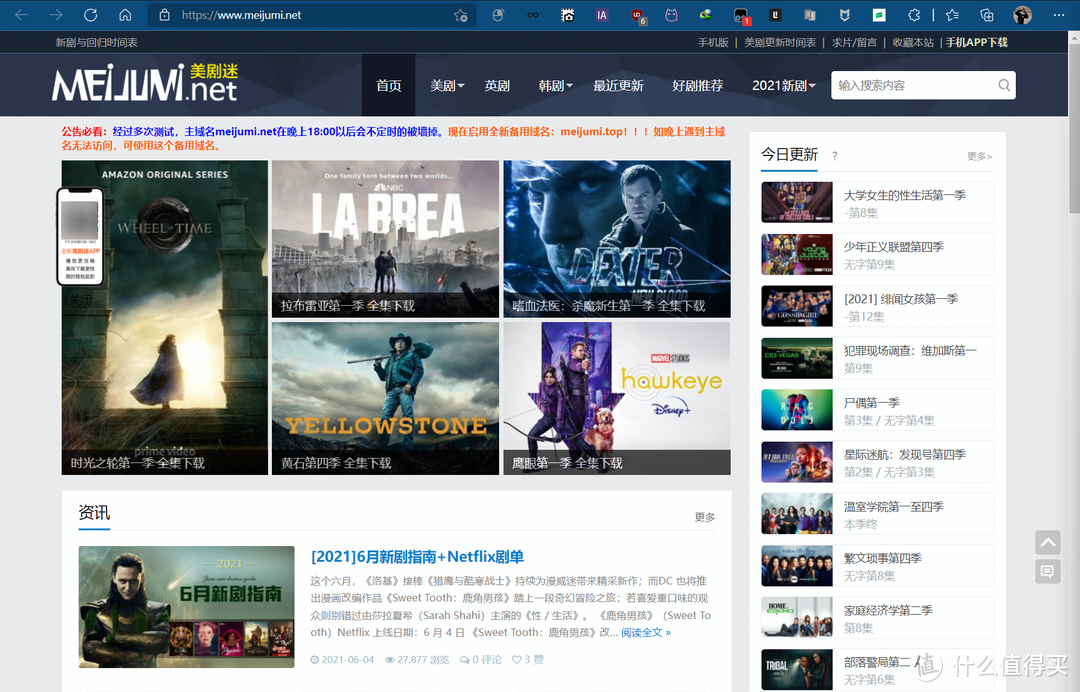Click the search magnifier icon

pyautogui.click(x=1004, y=85)
